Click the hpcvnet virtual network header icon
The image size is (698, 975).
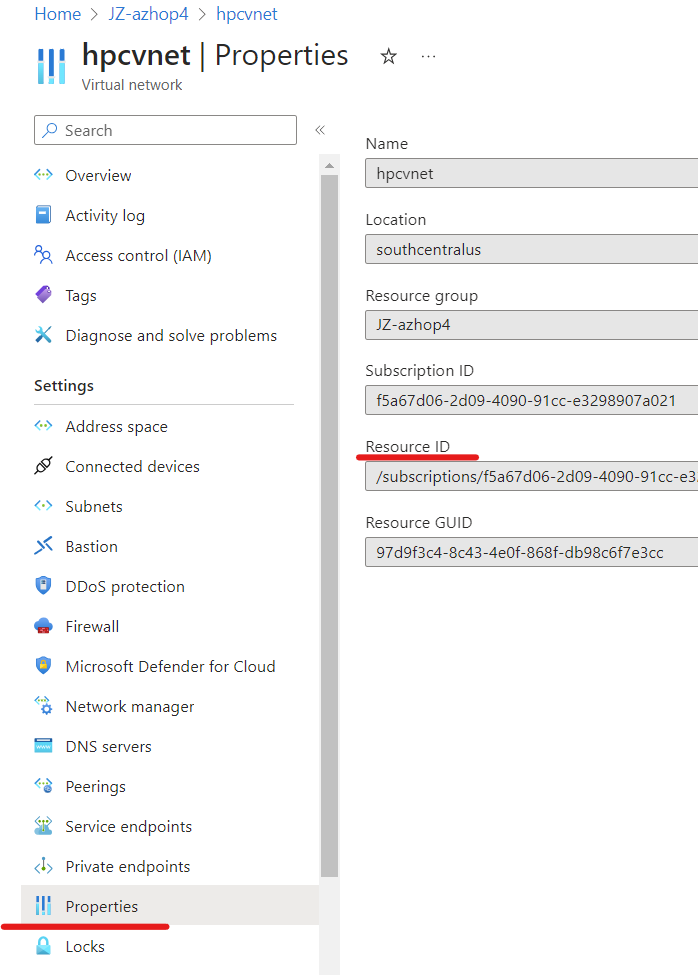(51, 66)
